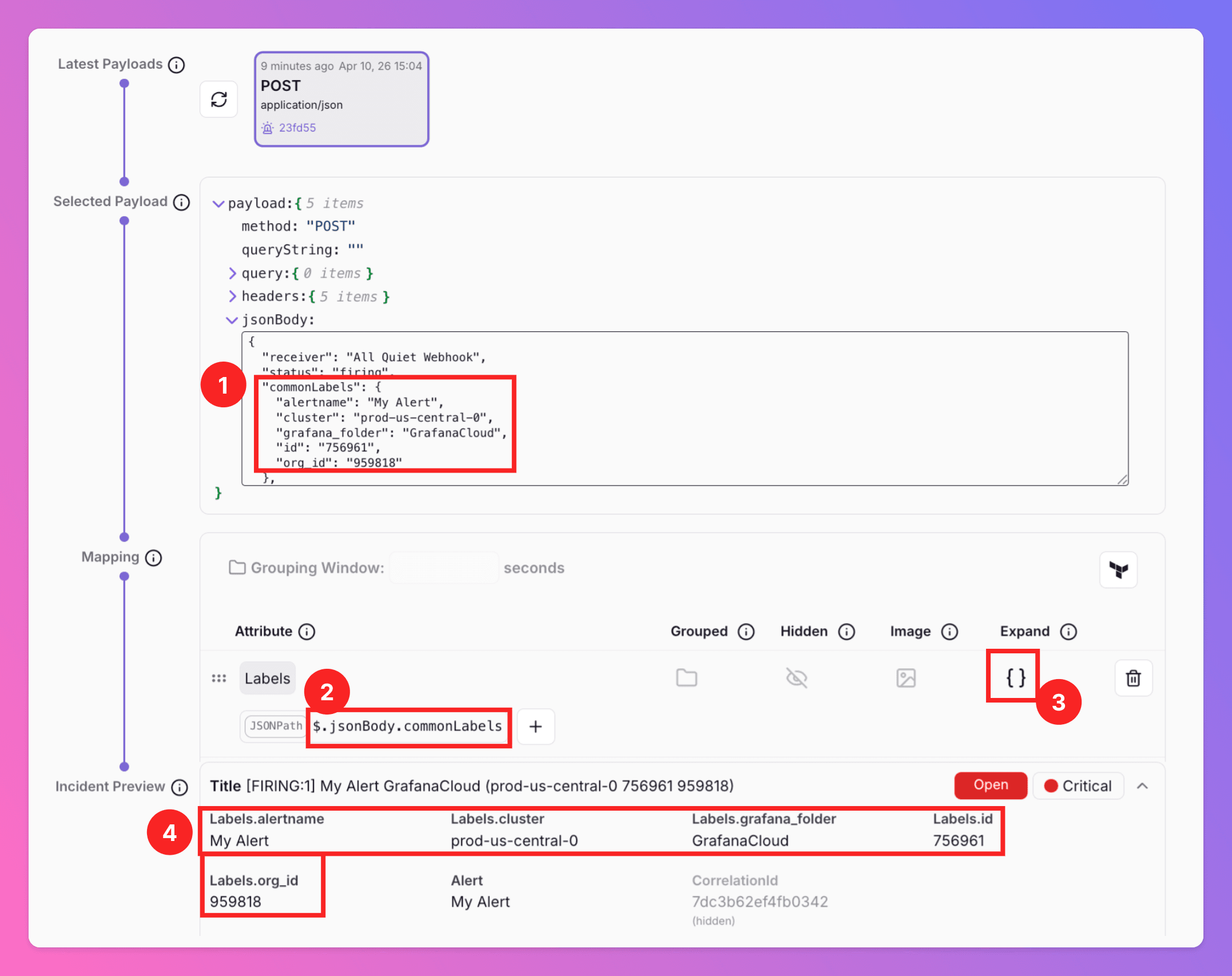Toggle Expand curly braces for Labels
The height and width of the screenshot is (976, 1232).
pyautogui.click(x=1015, y=678)
